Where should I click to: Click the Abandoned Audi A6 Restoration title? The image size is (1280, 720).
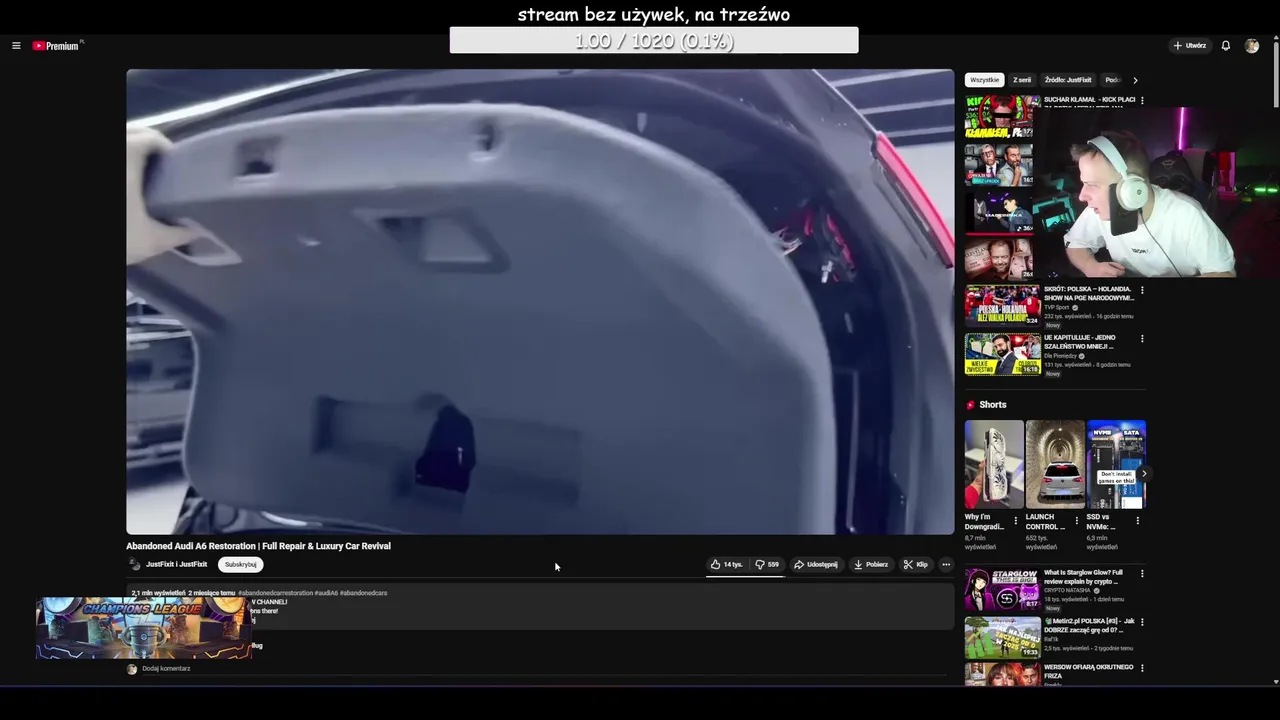point(258,546)
